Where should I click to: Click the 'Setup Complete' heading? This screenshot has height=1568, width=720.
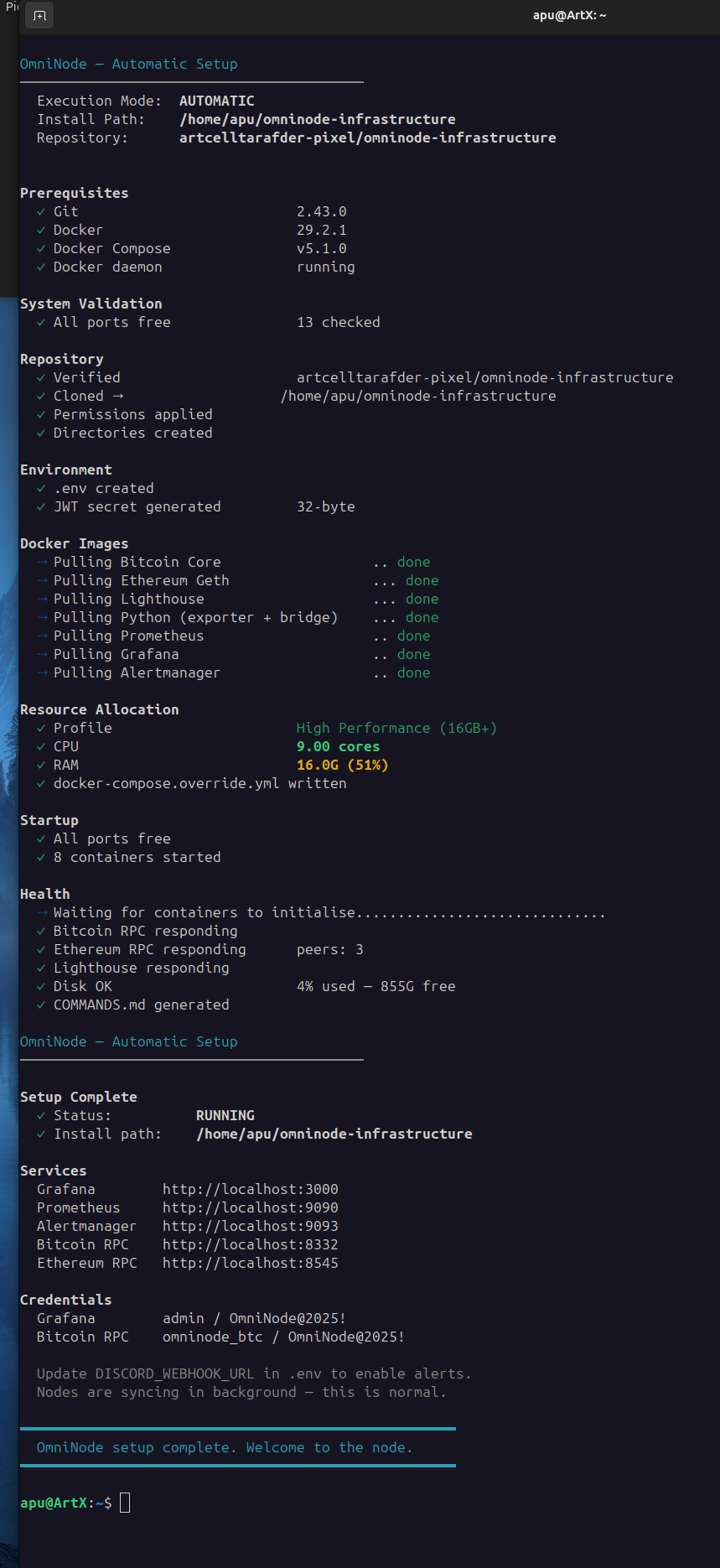click(79, 1097)
